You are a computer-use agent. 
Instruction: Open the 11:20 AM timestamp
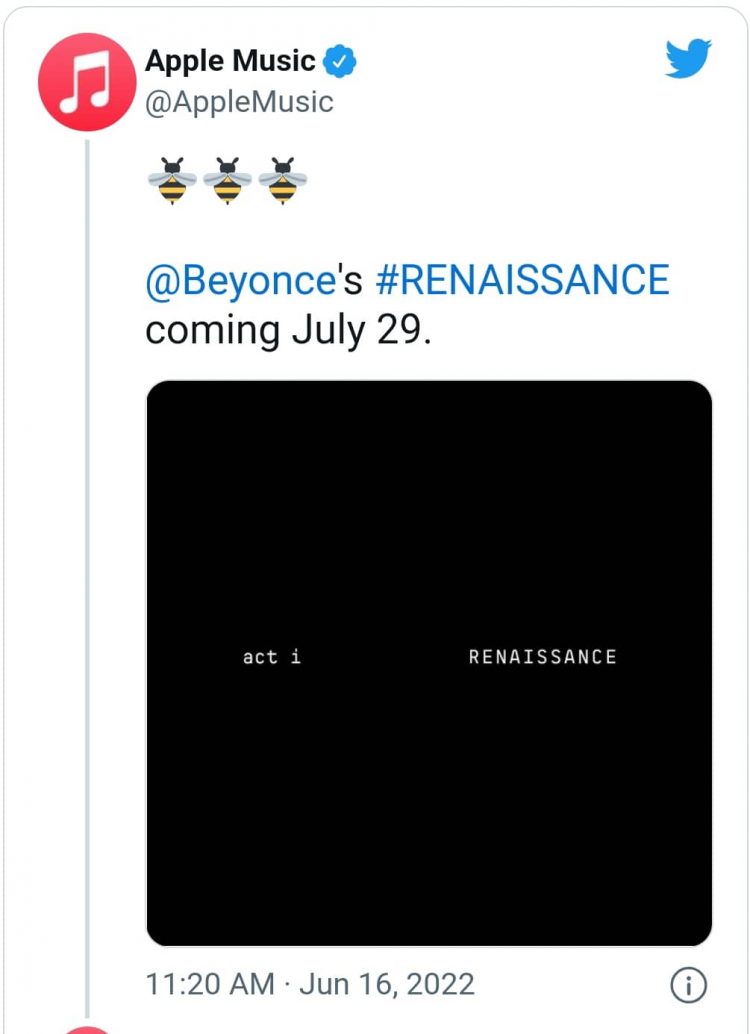(x=210, y=985)
